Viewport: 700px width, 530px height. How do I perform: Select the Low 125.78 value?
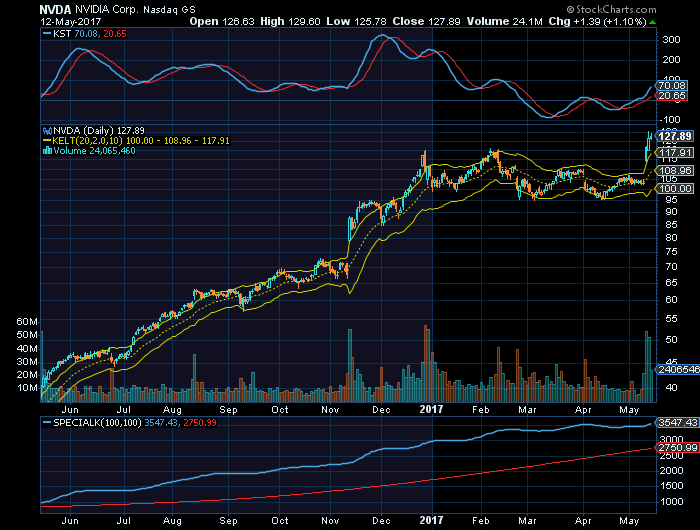pos(357,21)
